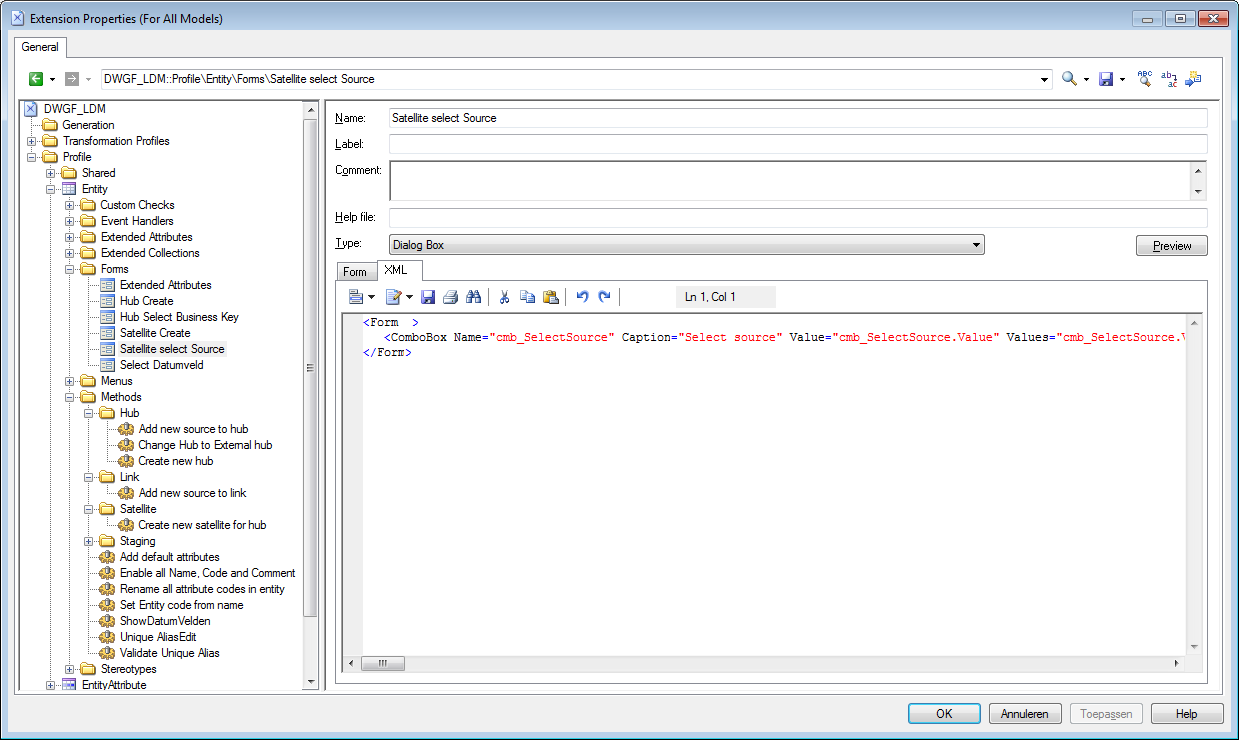The width and height of the screenshot is (1239, 740).
Task: Collapse the Methods folder
Action: (x=70, y=397)
